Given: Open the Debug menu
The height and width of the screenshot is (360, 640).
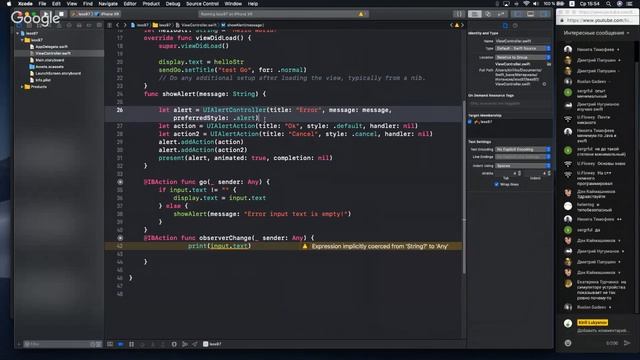Looking at the screenshot, I should 173,4.
